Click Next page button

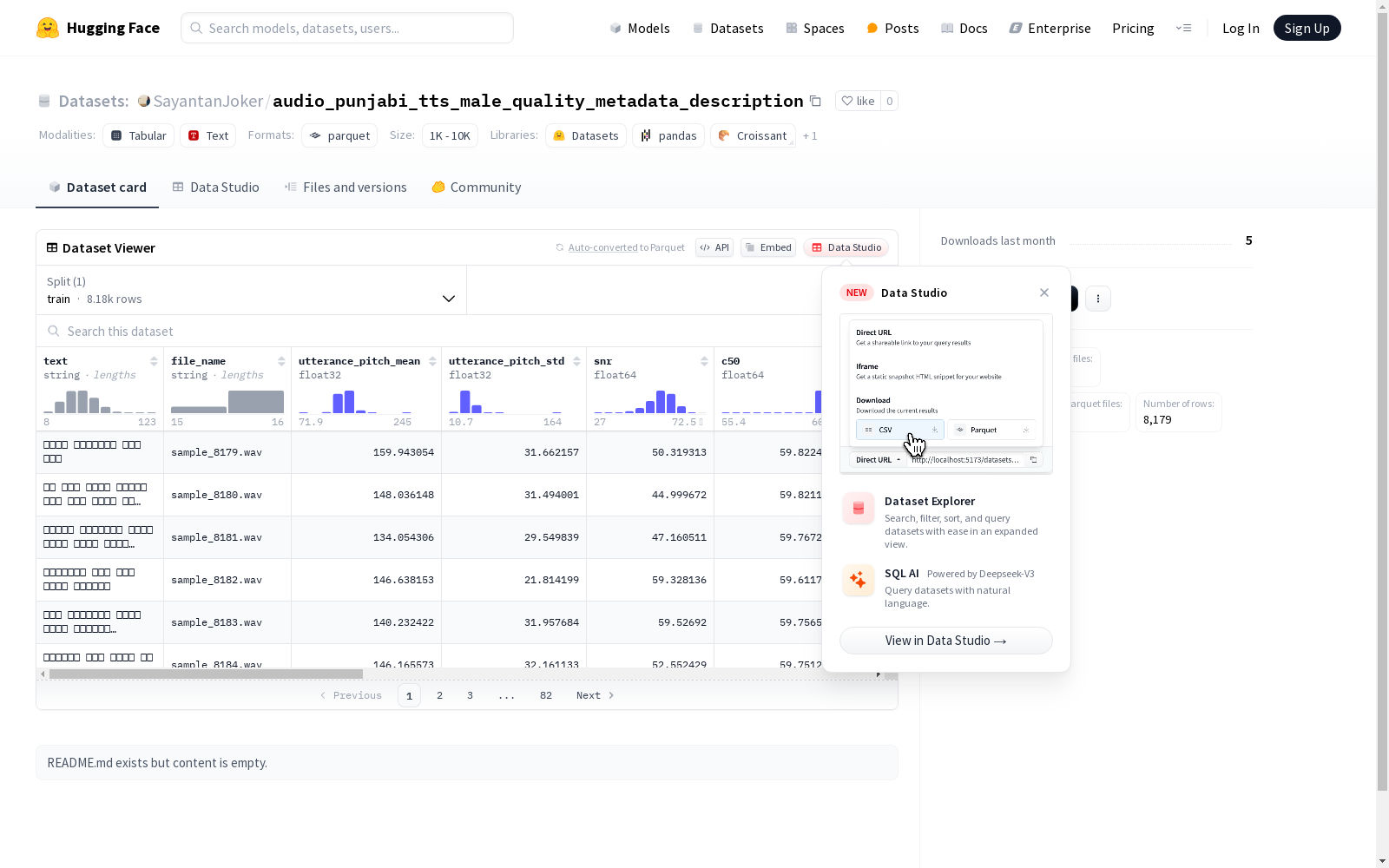tap(596, 695)
